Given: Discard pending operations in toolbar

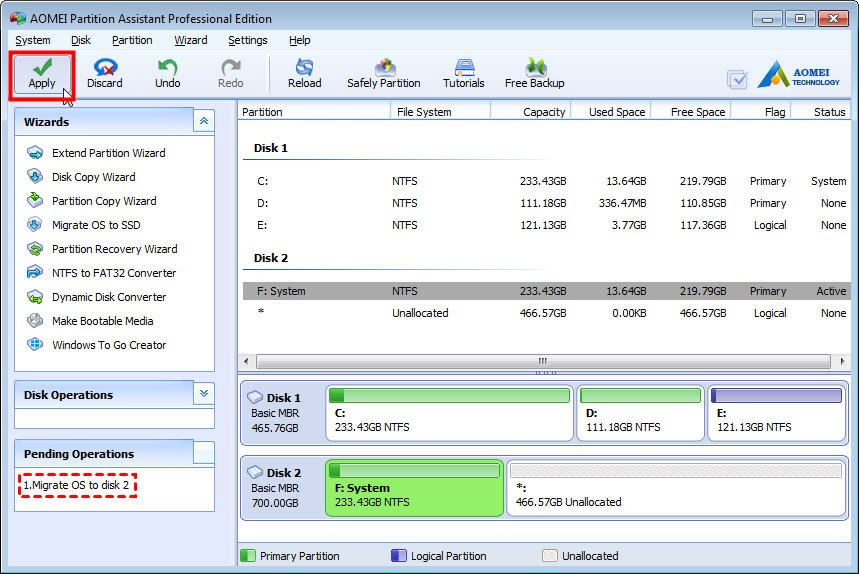Looking at the screenshot, I should pos(105,74).
